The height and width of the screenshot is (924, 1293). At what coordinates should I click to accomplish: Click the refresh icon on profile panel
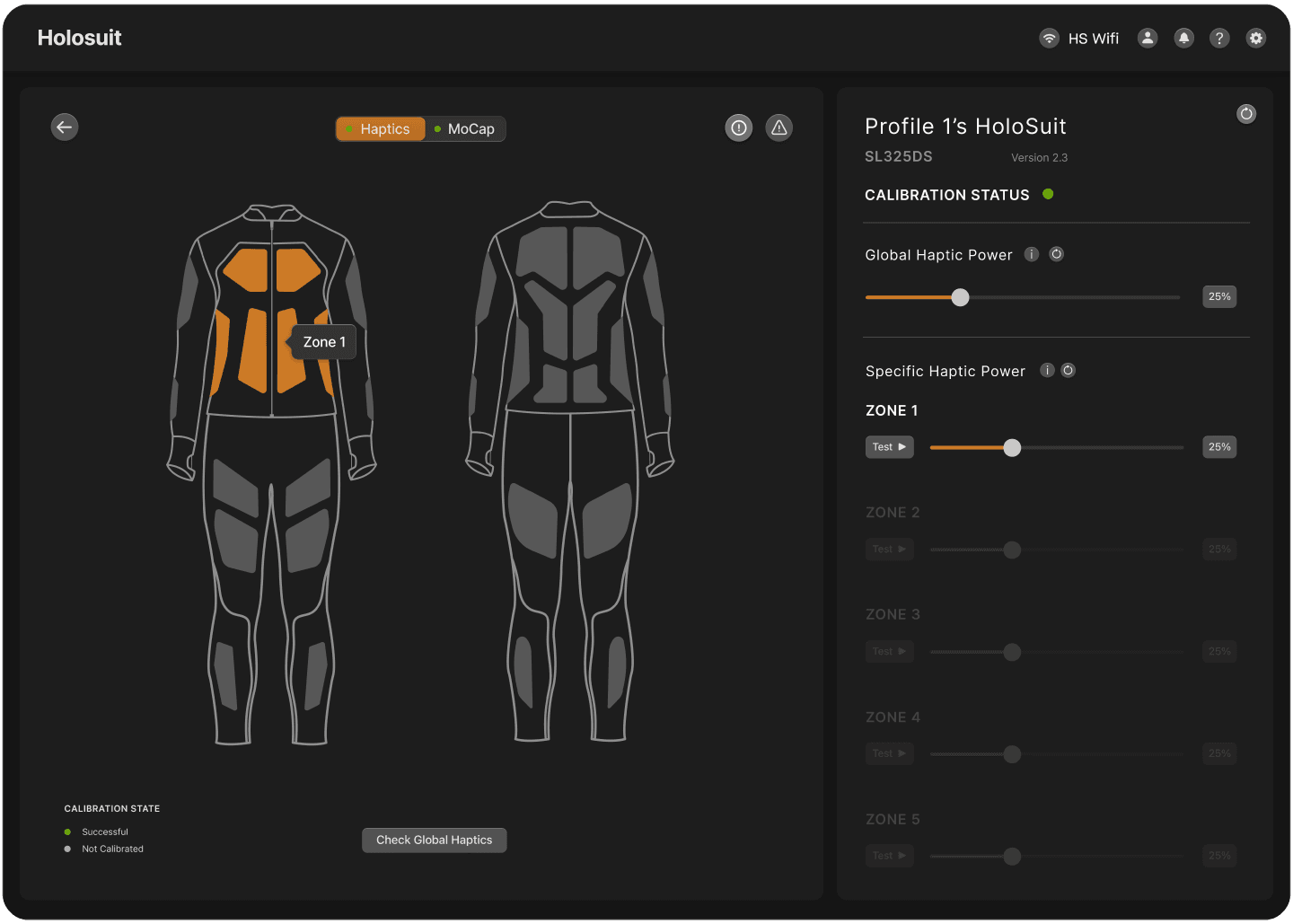[x=1246, y=114]
